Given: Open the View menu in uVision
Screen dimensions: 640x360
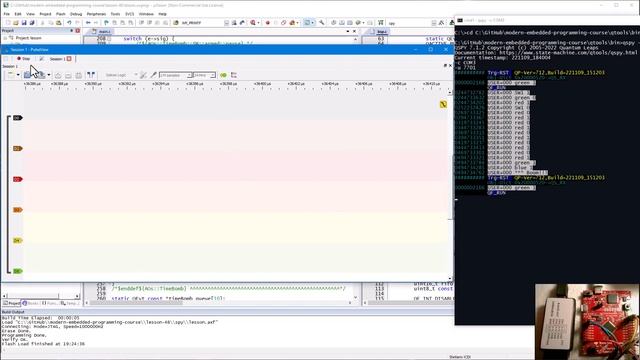Looking at the screenshot, I should [x=30, y=14].
